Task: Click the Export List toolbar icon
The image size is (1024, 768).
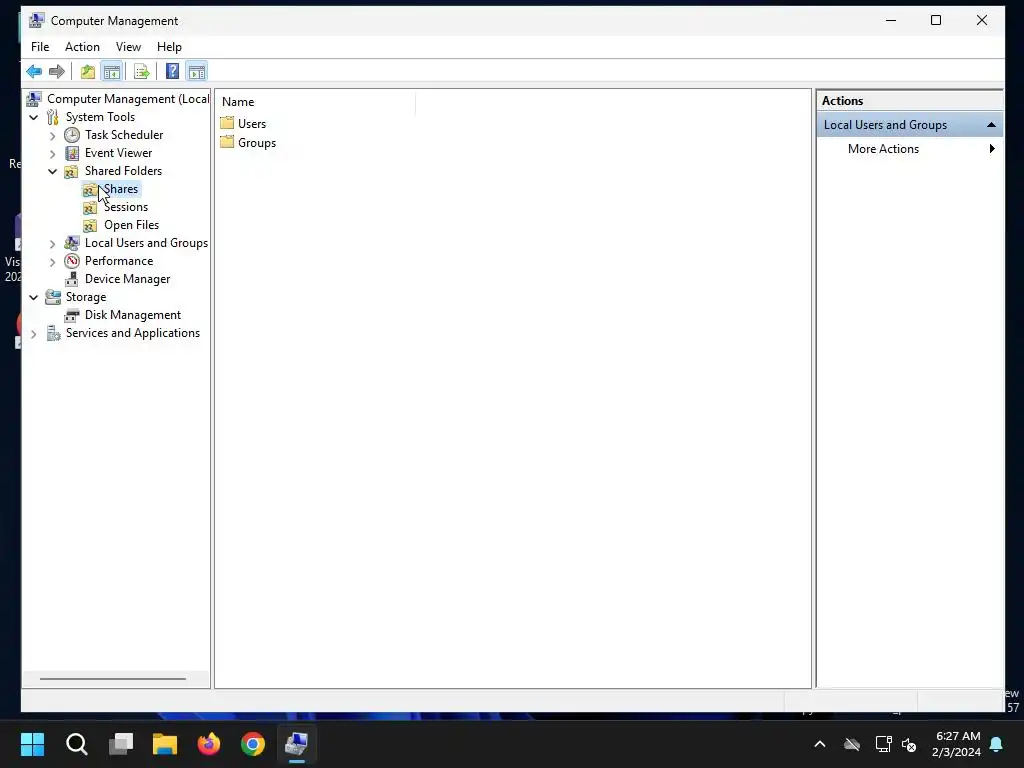Action: coord(142,71)
